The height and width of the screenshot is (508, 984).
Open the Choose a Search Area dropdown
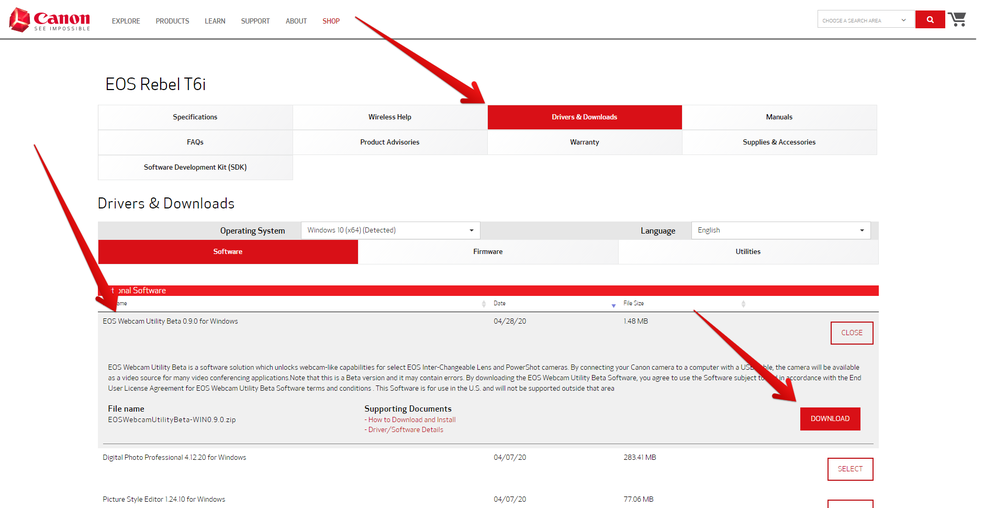tap(865, 20)
